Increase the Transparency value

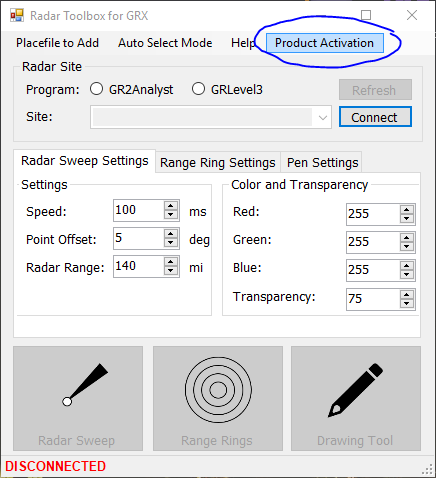click(407, 295)
